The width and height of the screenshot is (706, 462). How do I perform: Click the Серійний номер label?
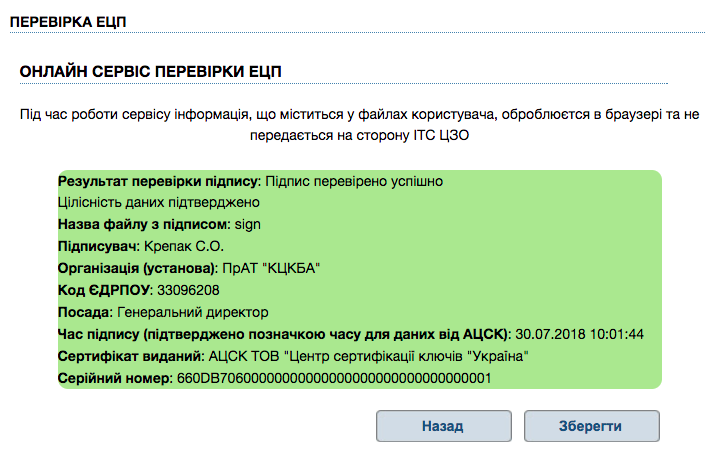[114, 379]
